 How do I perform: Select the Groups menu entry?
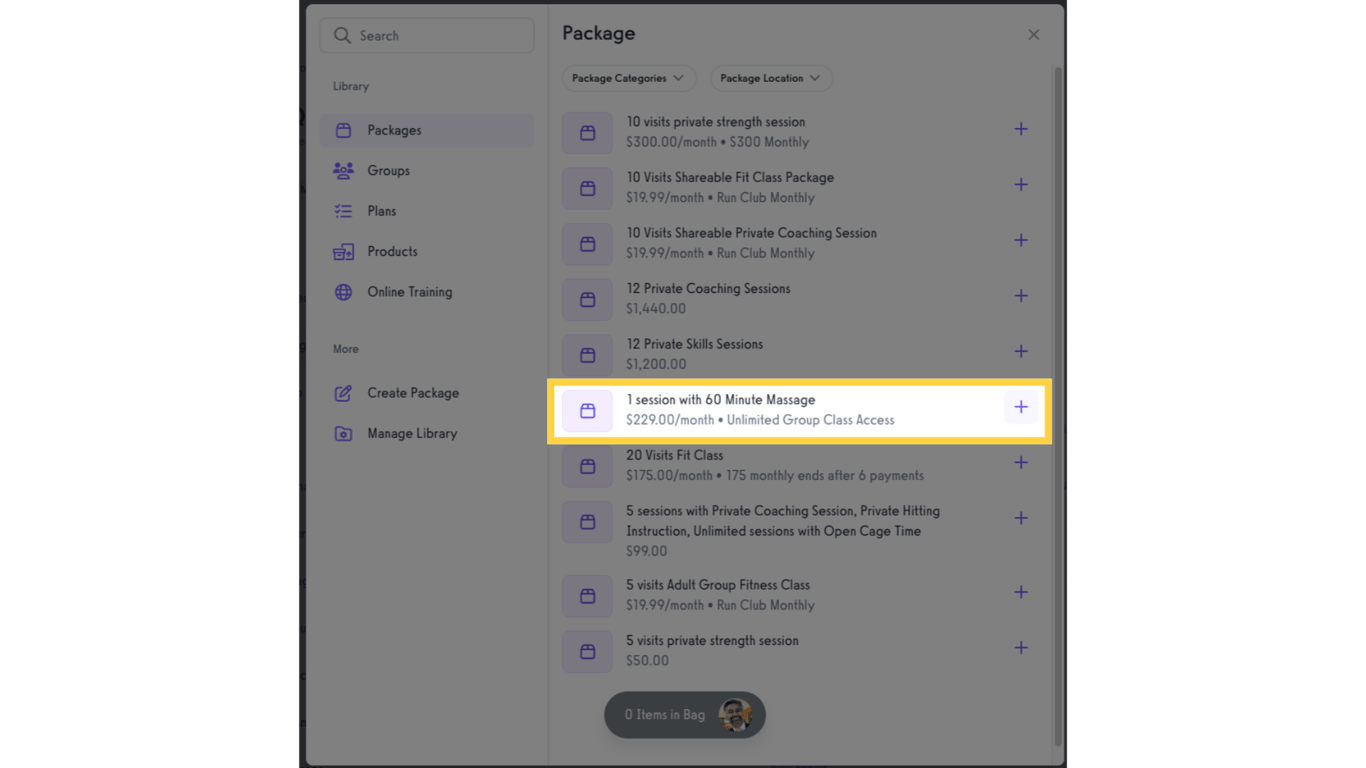tap(388, 170)
